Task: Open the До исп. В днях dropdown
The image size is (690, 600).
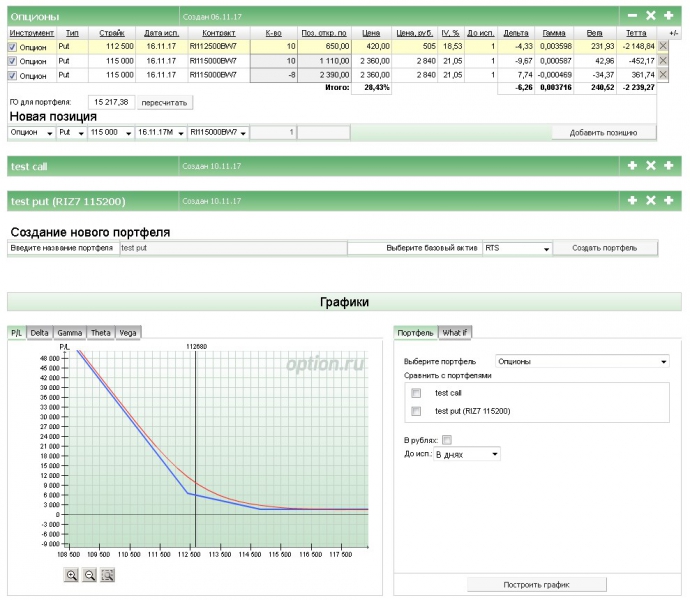Action: pyautogui.click(x=466, y=454)
